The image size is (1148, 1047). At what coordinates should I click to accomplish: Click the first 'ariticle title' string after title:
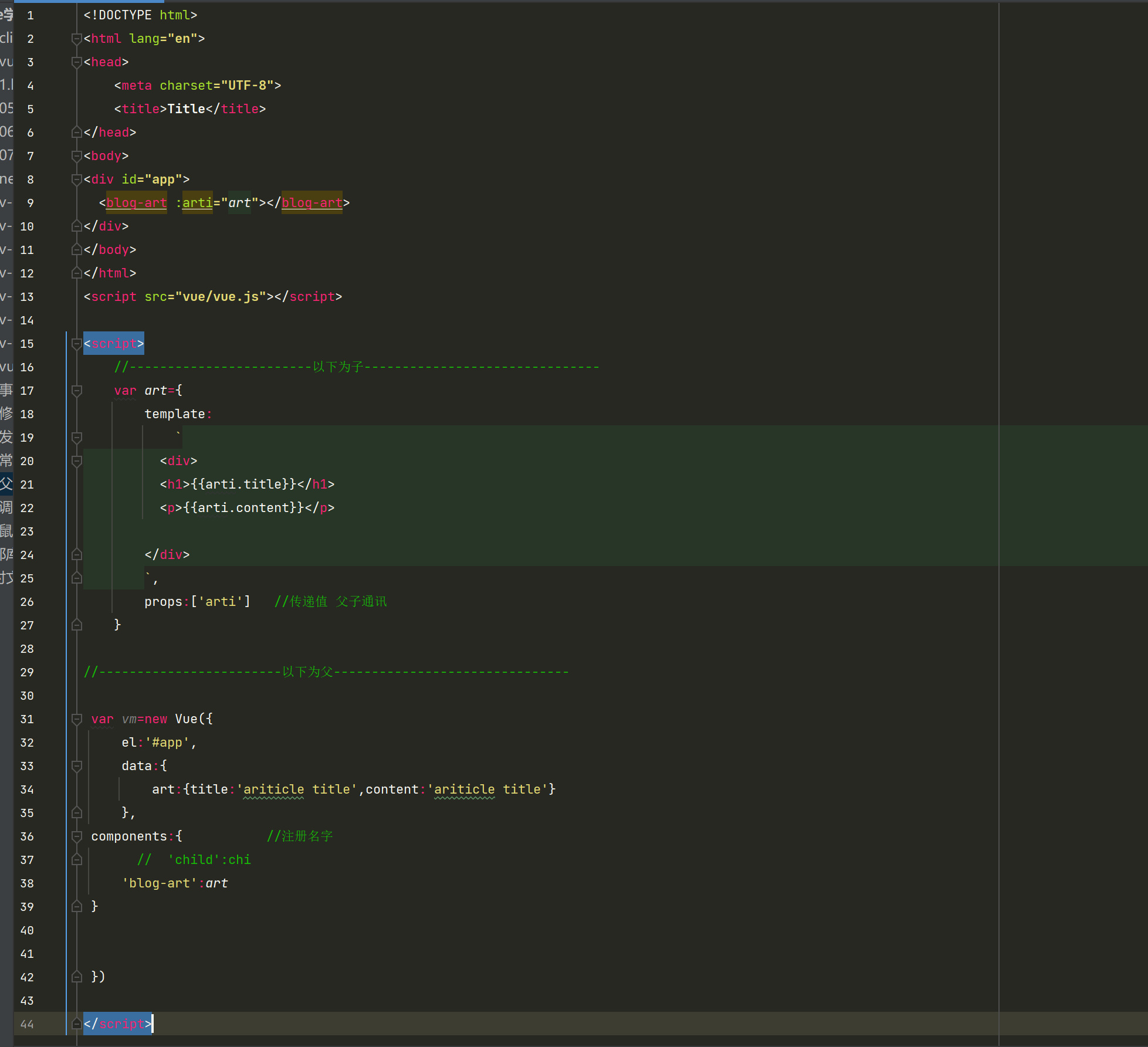[297, 790]
